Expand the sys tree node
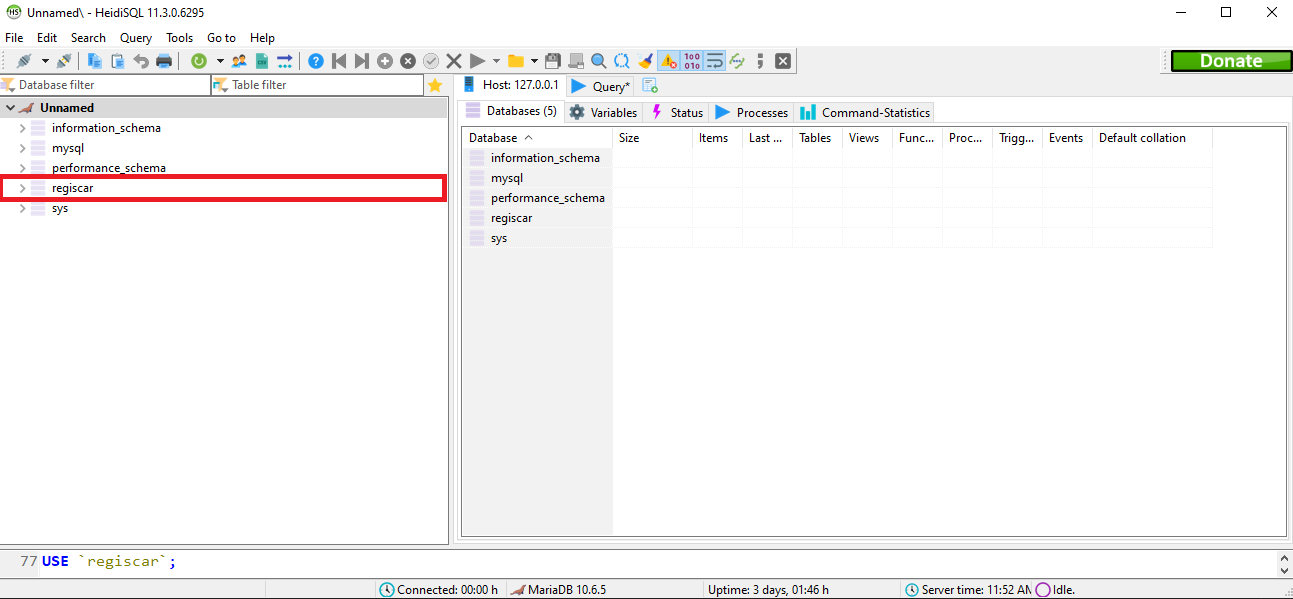1293x599 pixels. pyautogui.click(x=22, y=208)
